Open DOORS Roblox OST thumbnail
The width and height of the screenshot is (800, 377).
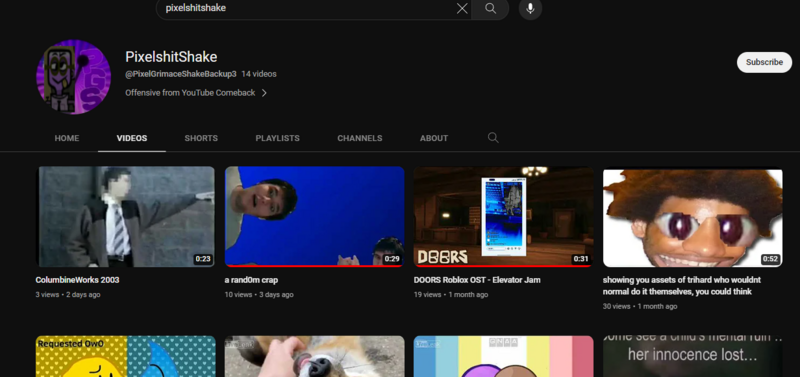504,216
